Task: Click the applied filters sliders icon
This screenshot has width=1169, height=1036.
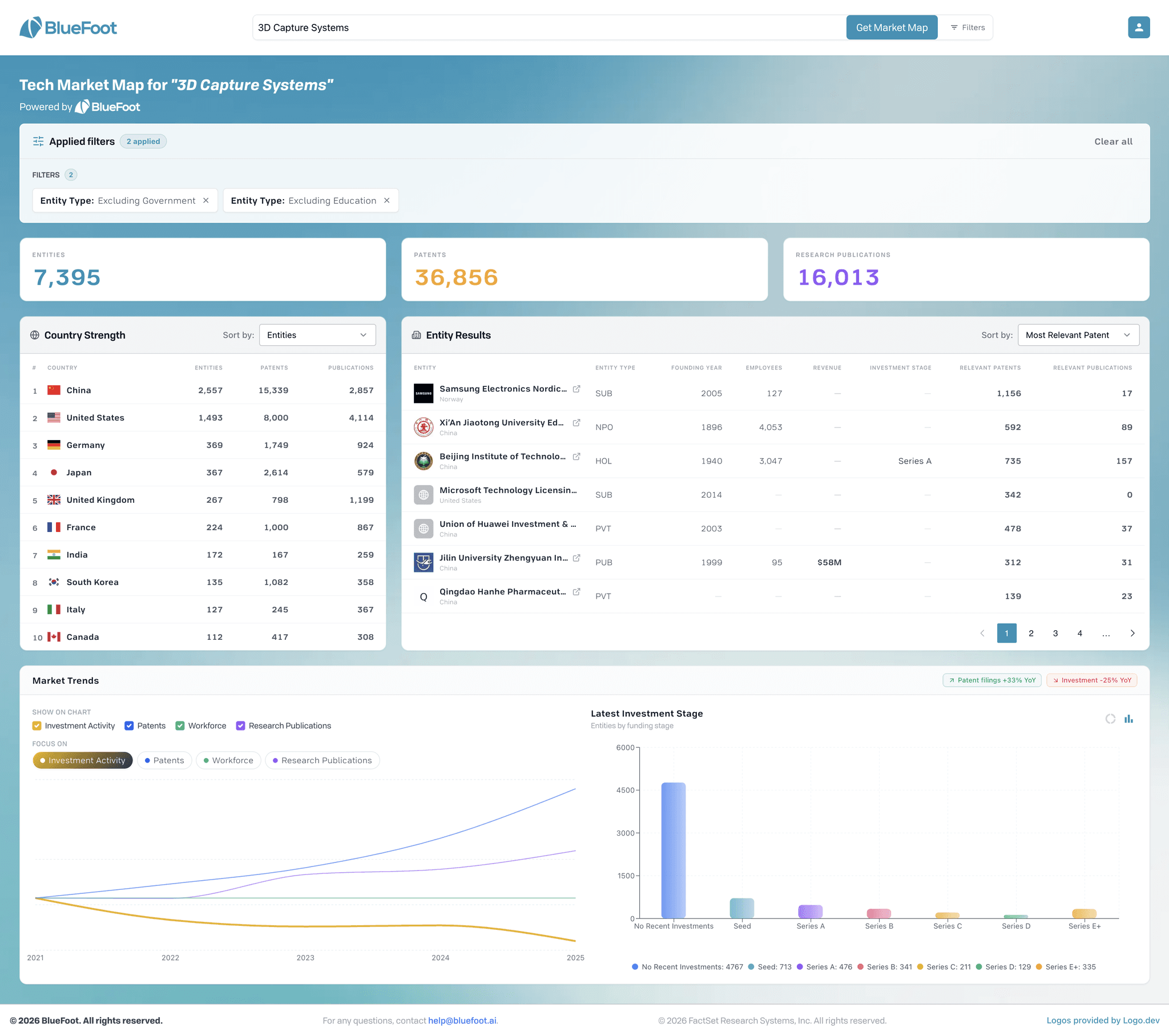Action: pyautogui.click(x=38, y=142)
